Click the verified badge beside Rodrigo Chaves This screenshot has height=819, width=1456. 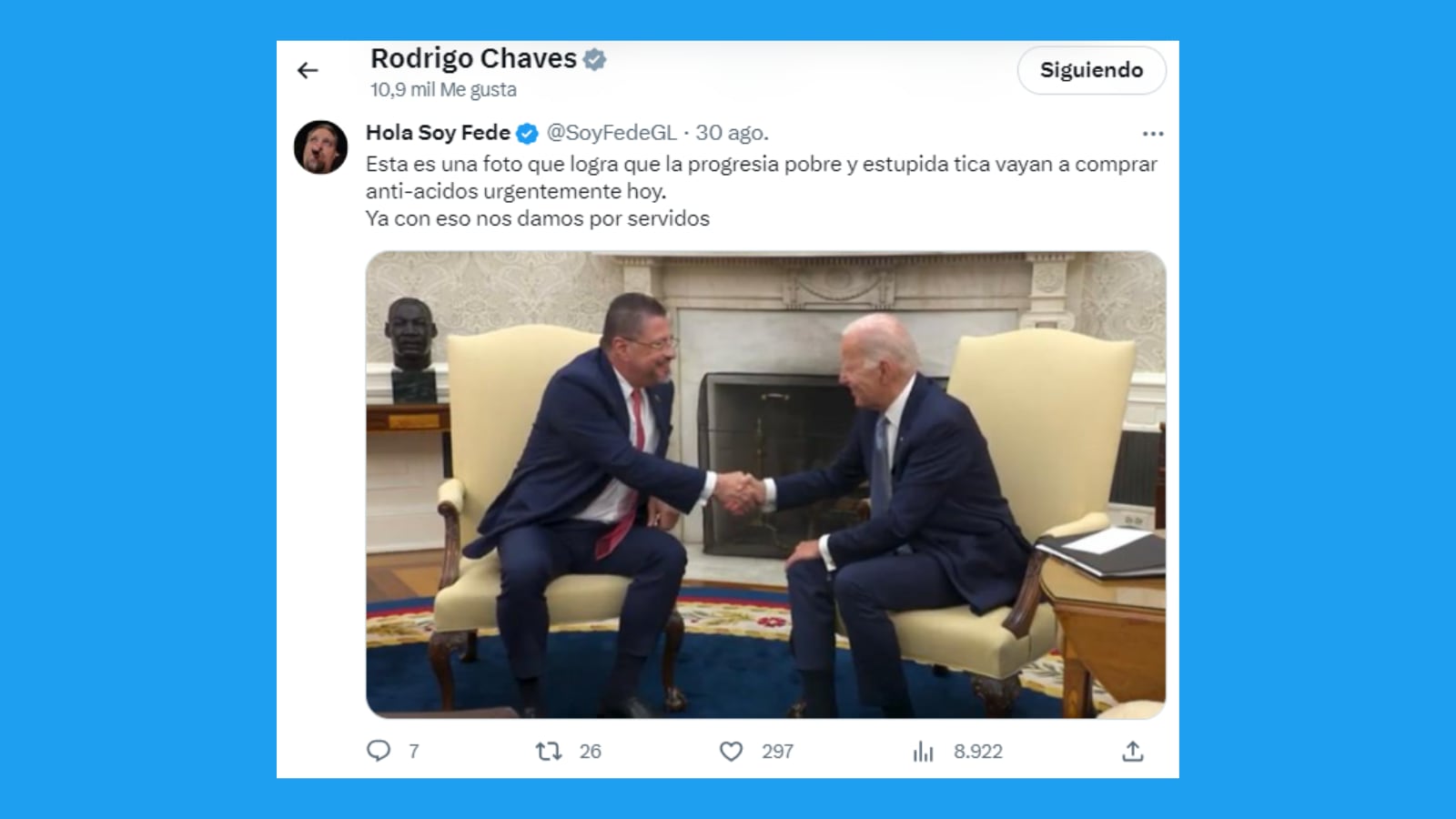(594, 59)
